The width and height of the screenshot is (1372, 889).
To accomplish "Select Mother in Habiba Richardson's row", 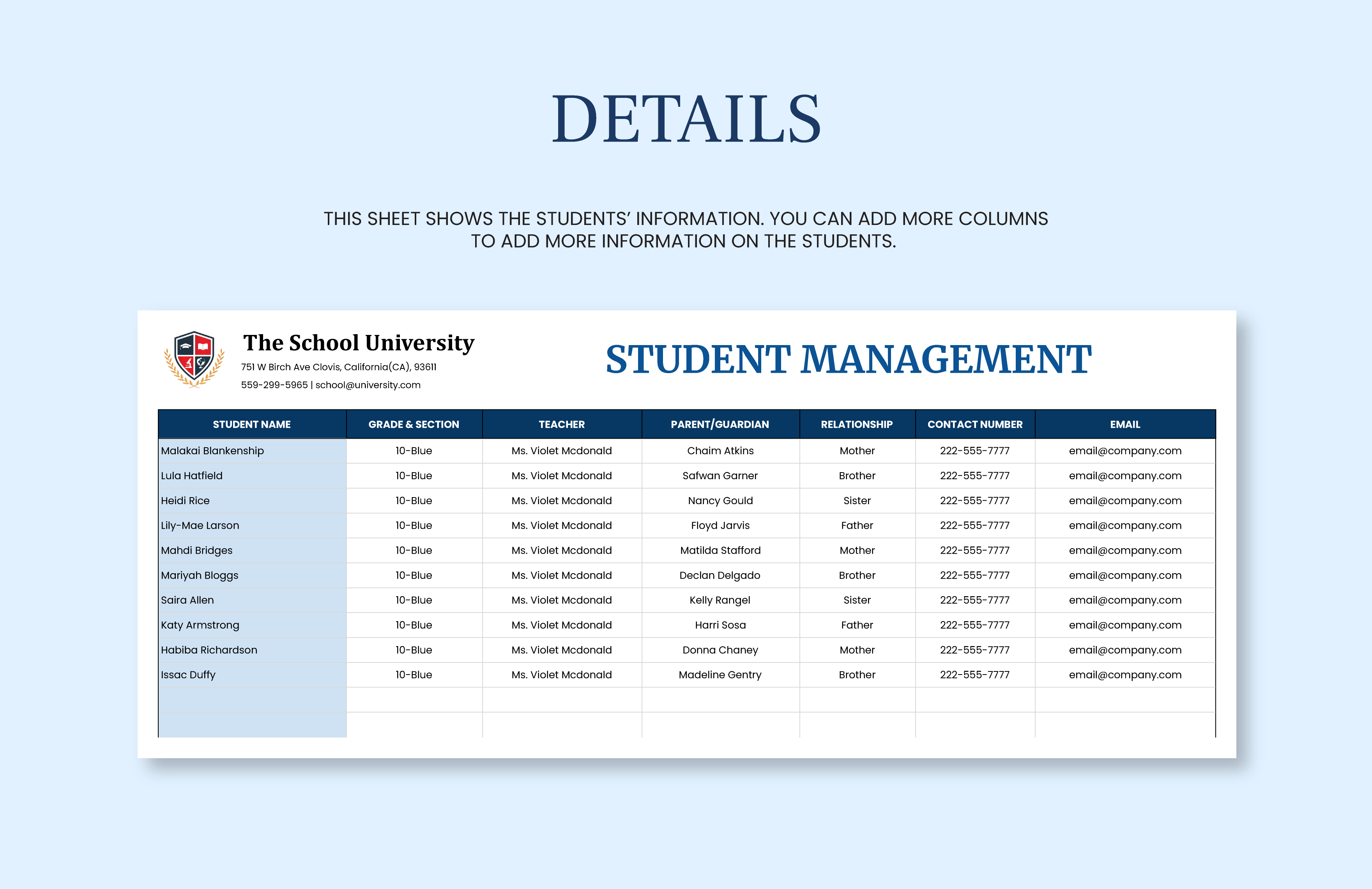I will pos(857,650).
